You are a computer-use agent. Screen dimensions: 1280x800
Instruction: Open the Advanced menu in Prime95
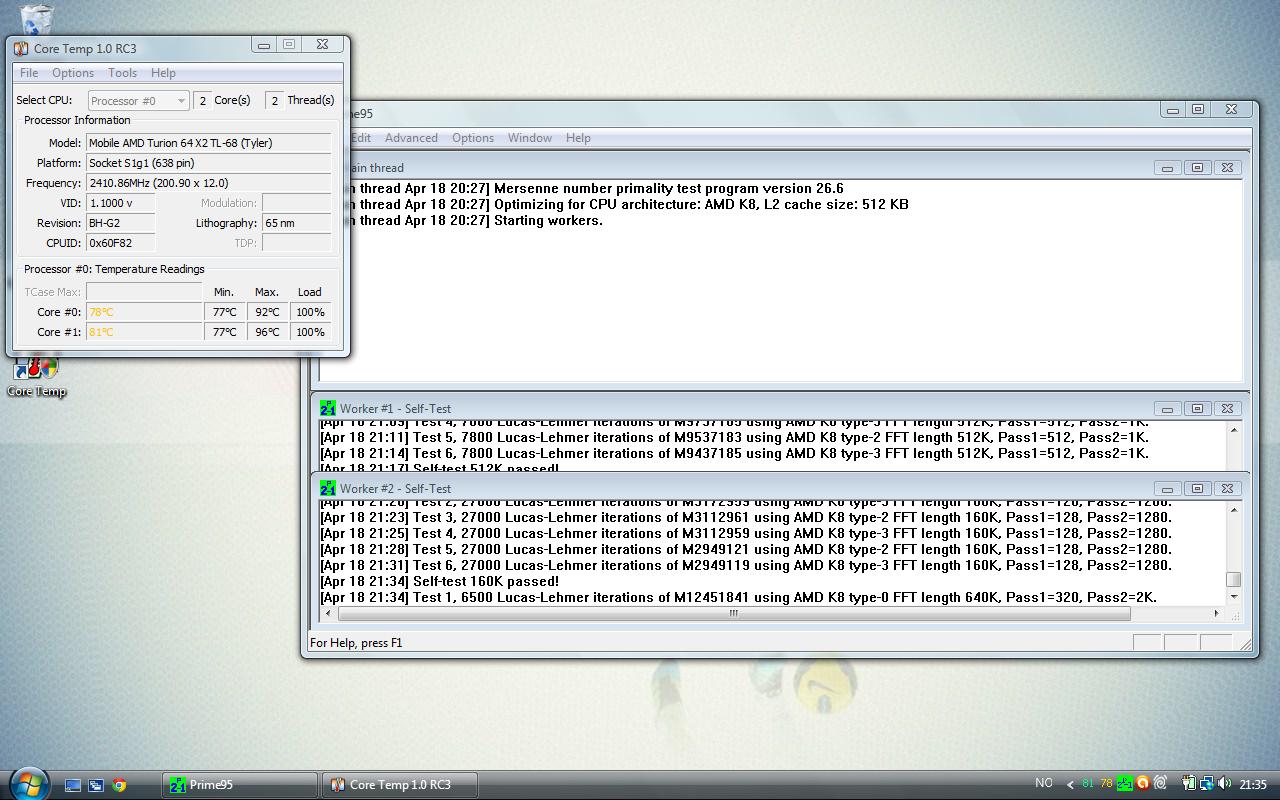(411, 138)
